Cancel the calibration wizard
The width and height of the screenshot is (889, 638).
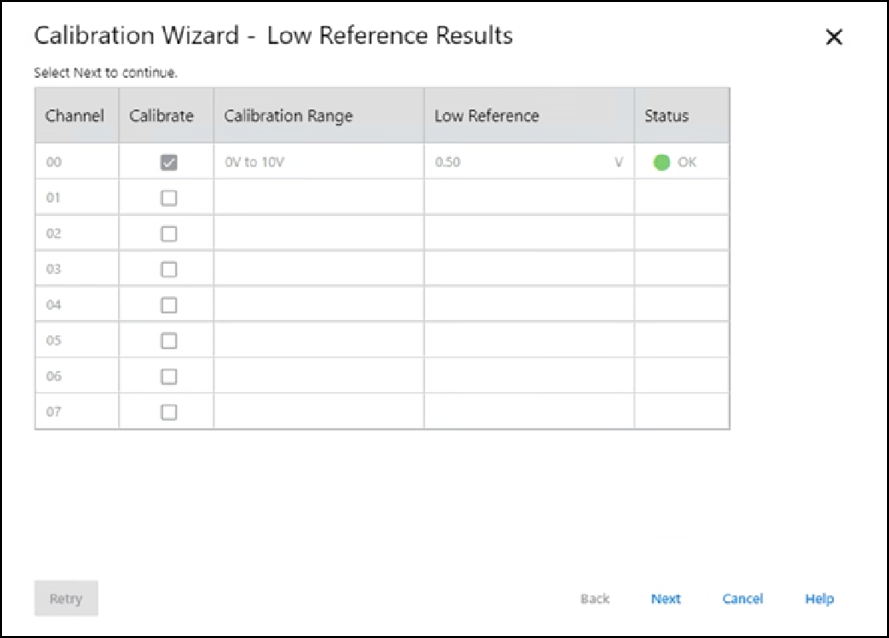tap(743, 599)
